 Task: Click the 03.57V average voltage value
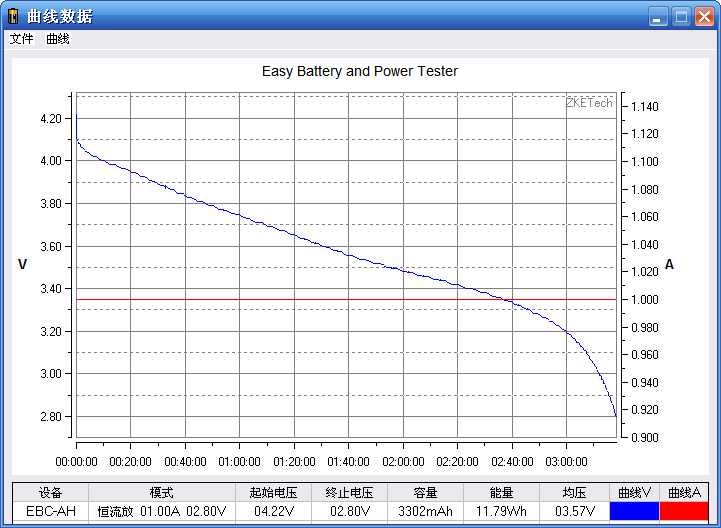click(575, 511)
